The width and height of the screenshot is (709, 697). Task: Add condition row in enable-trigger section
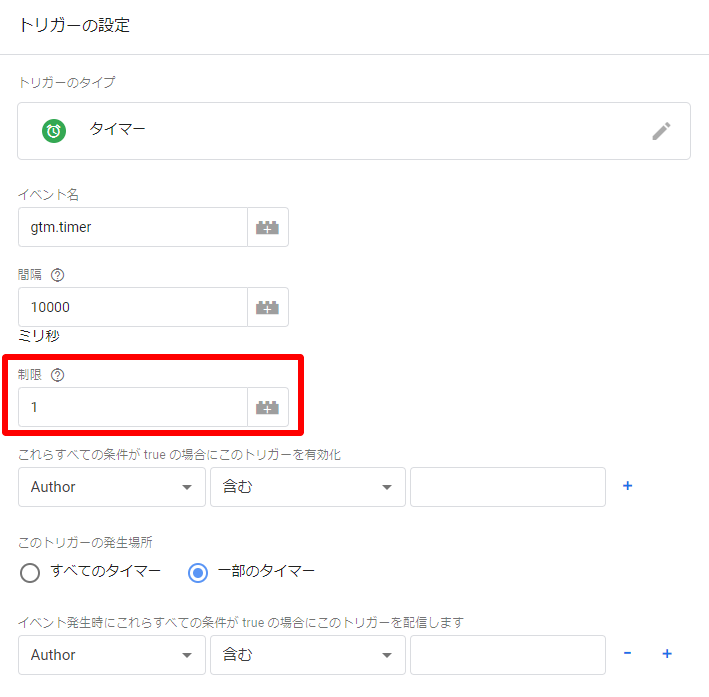tap(627, 486)
